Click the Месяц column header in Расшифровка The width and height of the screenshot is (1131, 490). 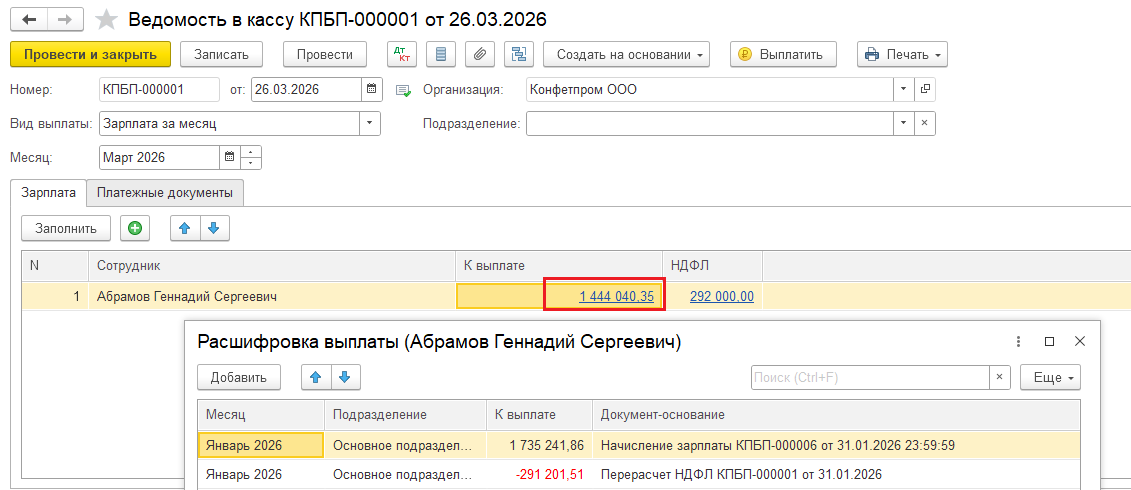261,415
